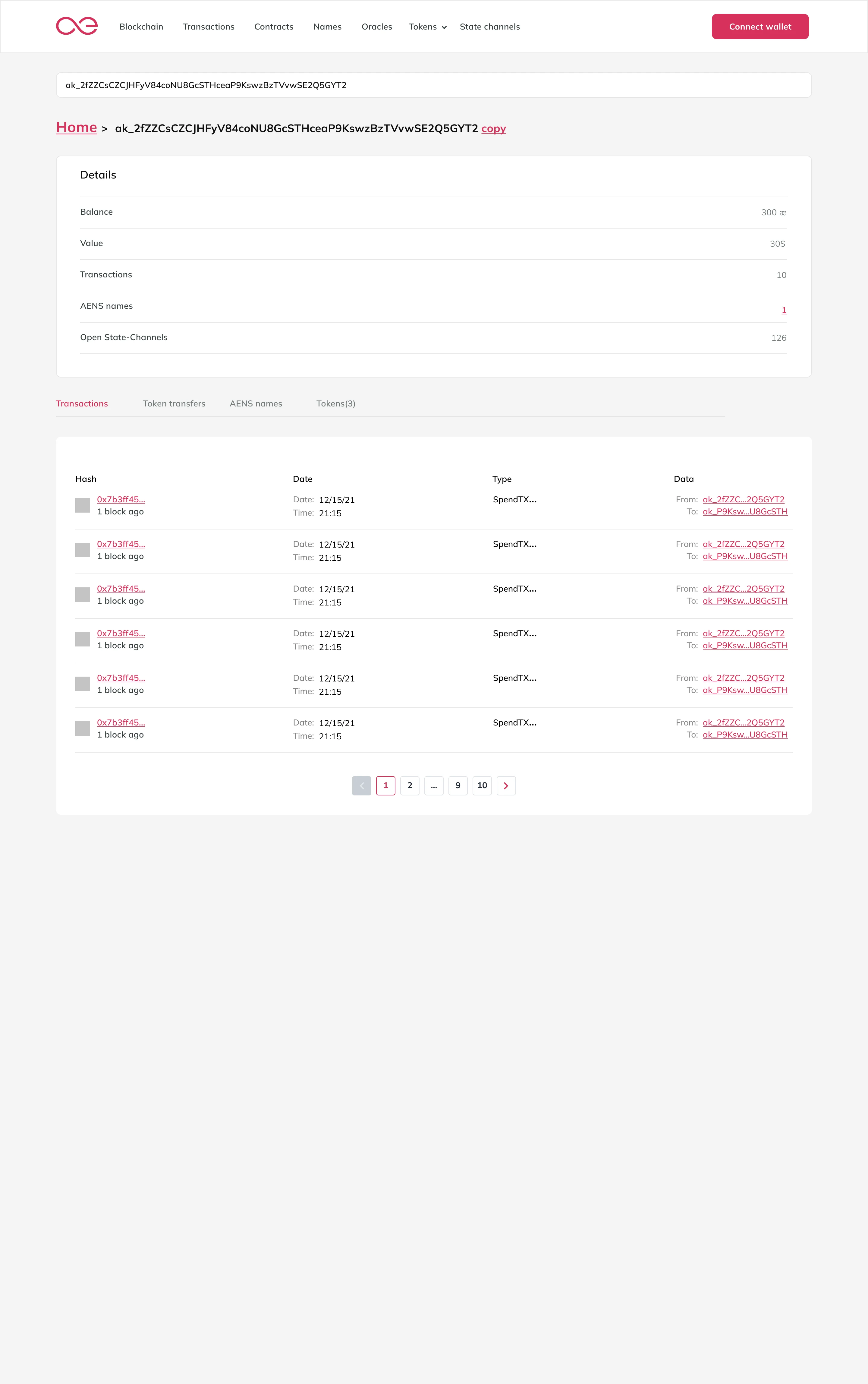
Task: Copy the account address via copy link
Action: 494,129
